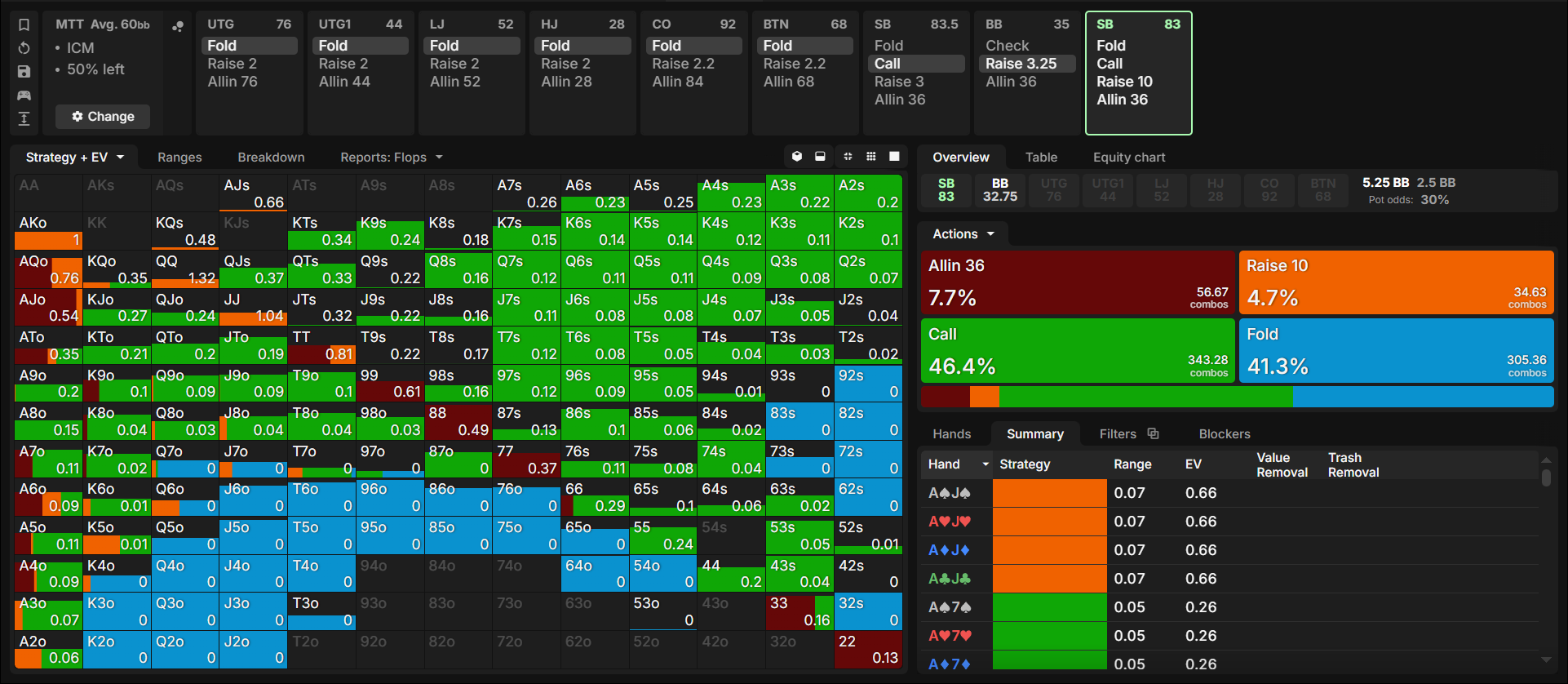Click the cube icon above the hand matrix
This screenshot has height=684, width=1568.
797,157
